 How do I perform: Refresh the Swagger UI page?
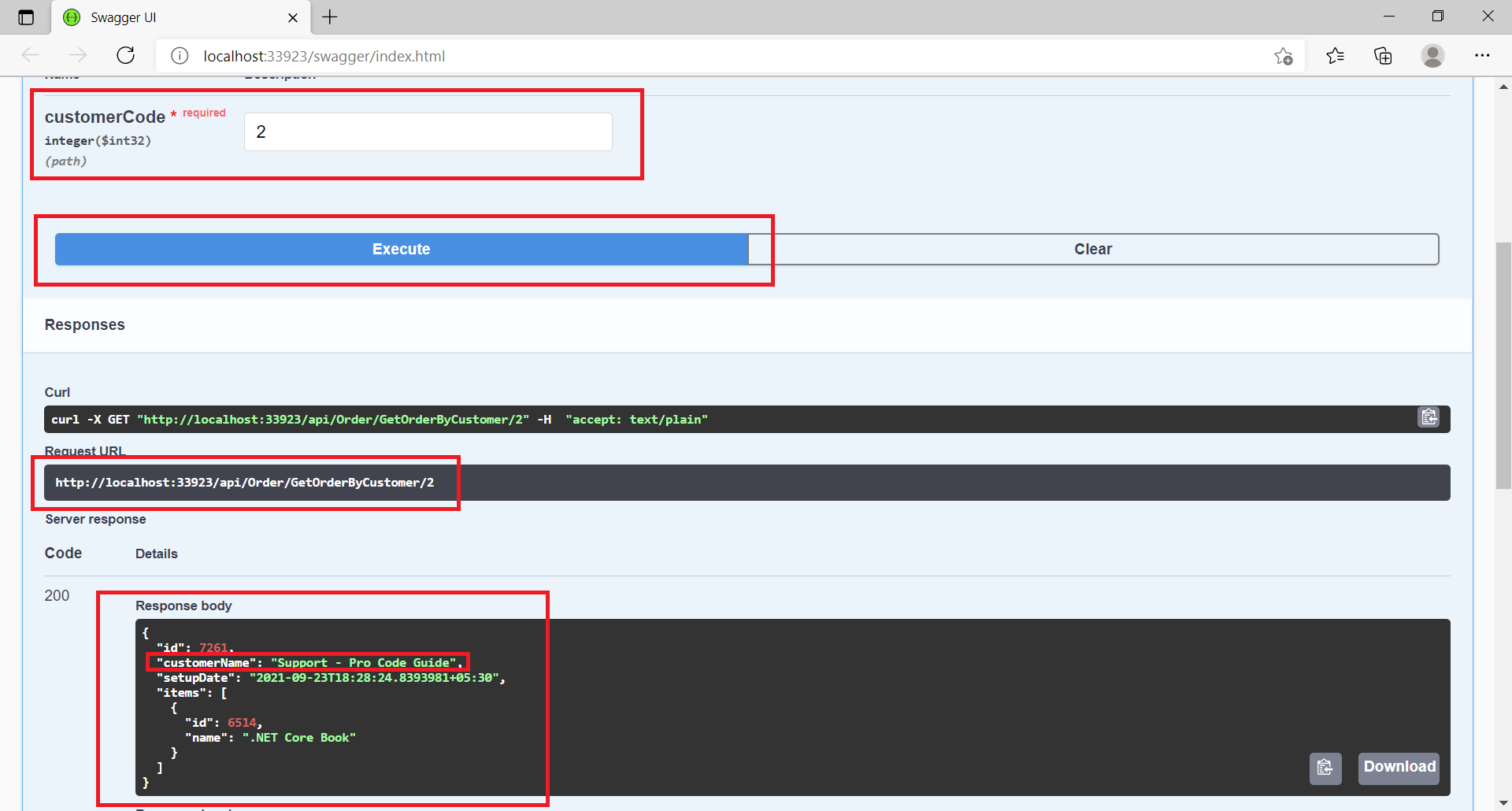click(x=126, y=55)
